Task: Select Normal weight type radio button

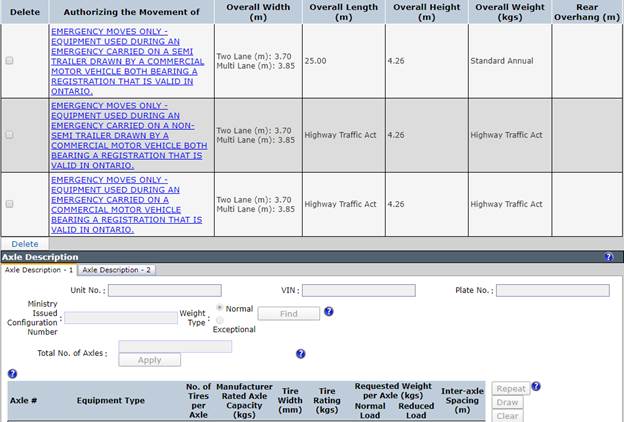Action: pyautogui.click(x=219, y=308)
